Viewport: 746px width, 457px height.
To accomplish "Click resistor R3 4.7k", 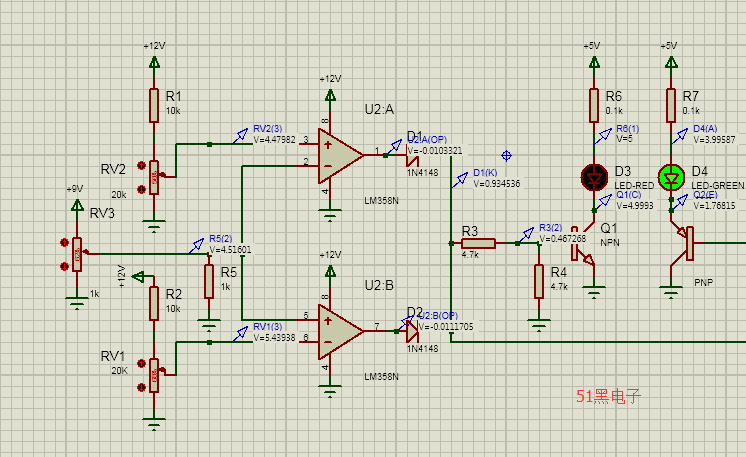I will 478,243.
